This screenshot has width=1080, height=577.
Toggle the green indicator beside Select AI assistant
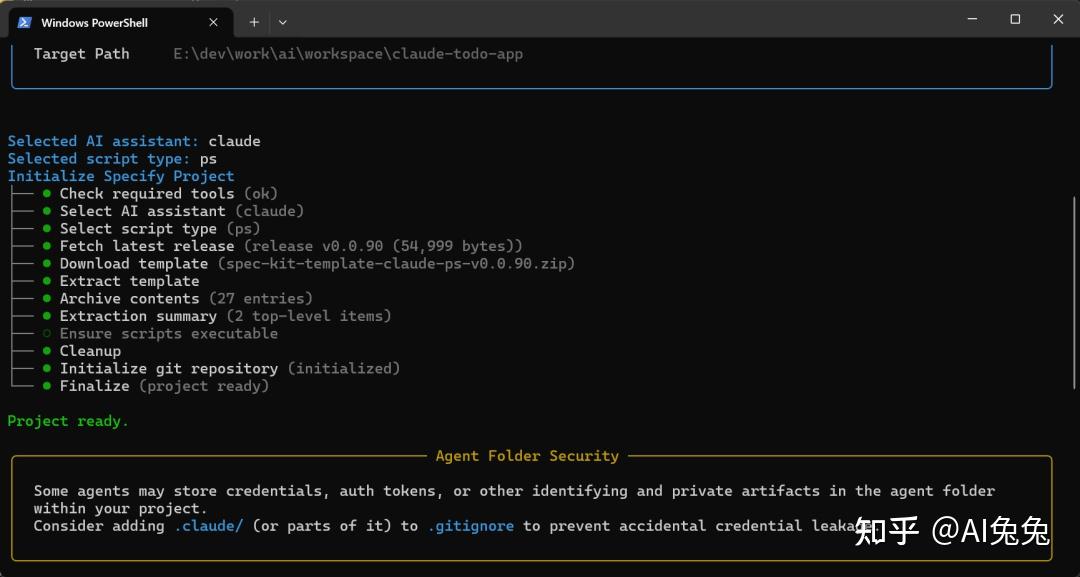click(46, 211)
